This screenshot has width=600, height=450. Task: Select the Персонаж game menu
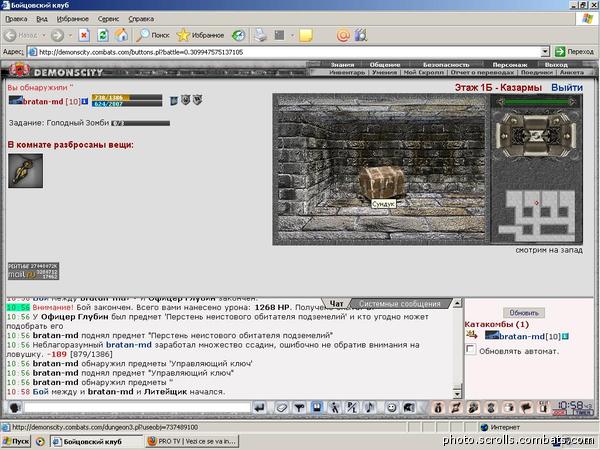pos(510,65)
